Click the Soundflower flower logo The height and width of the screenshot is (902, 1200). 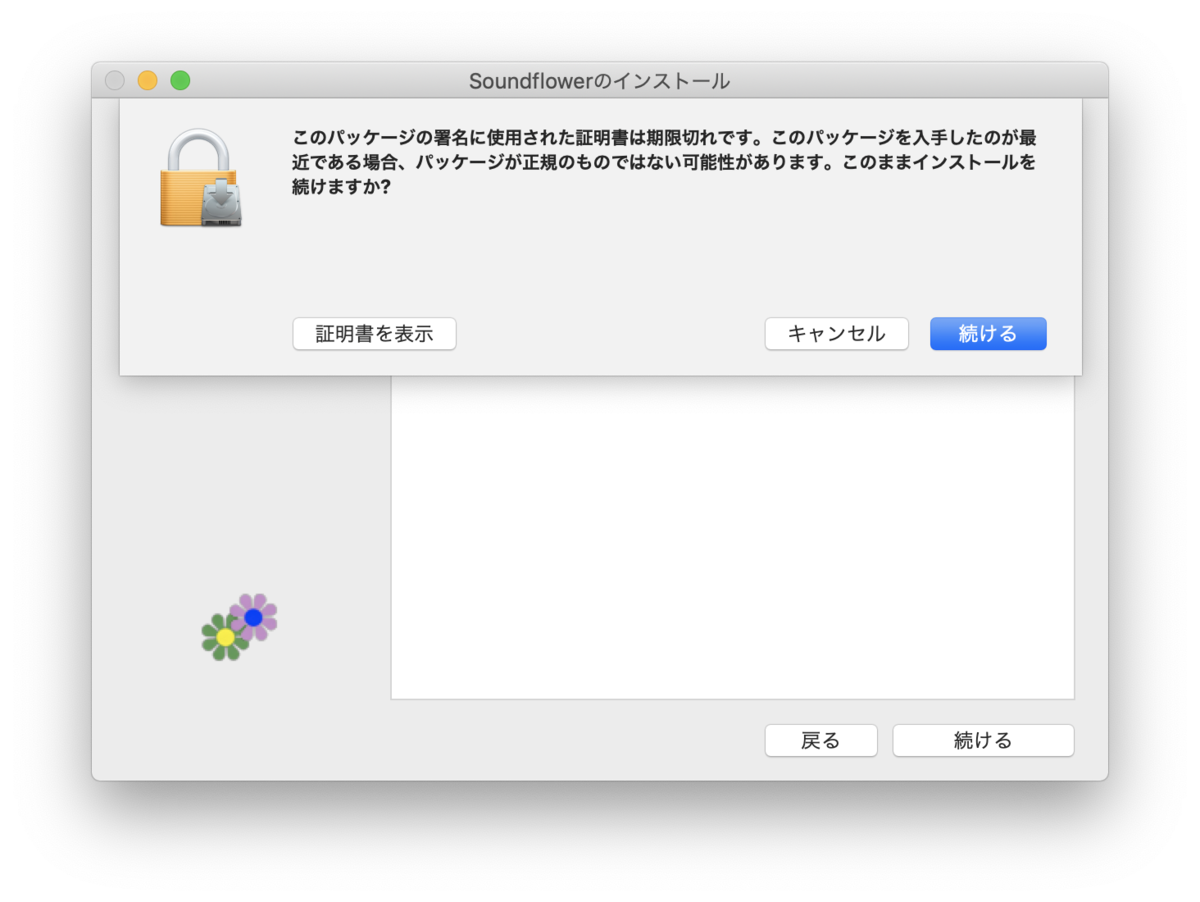tap(239, 627)
